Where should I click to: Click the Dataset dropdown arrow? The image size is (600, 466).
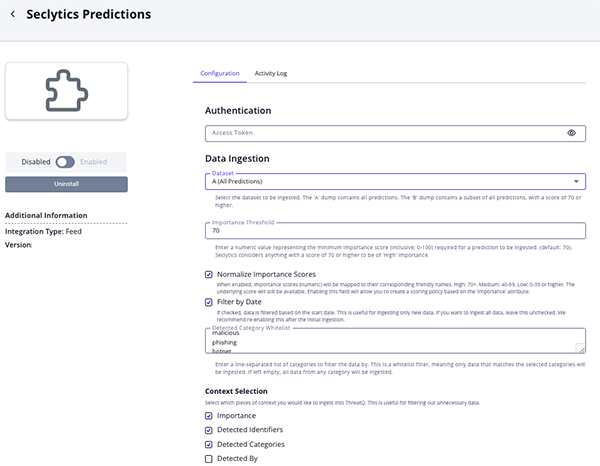coord(576,181)
